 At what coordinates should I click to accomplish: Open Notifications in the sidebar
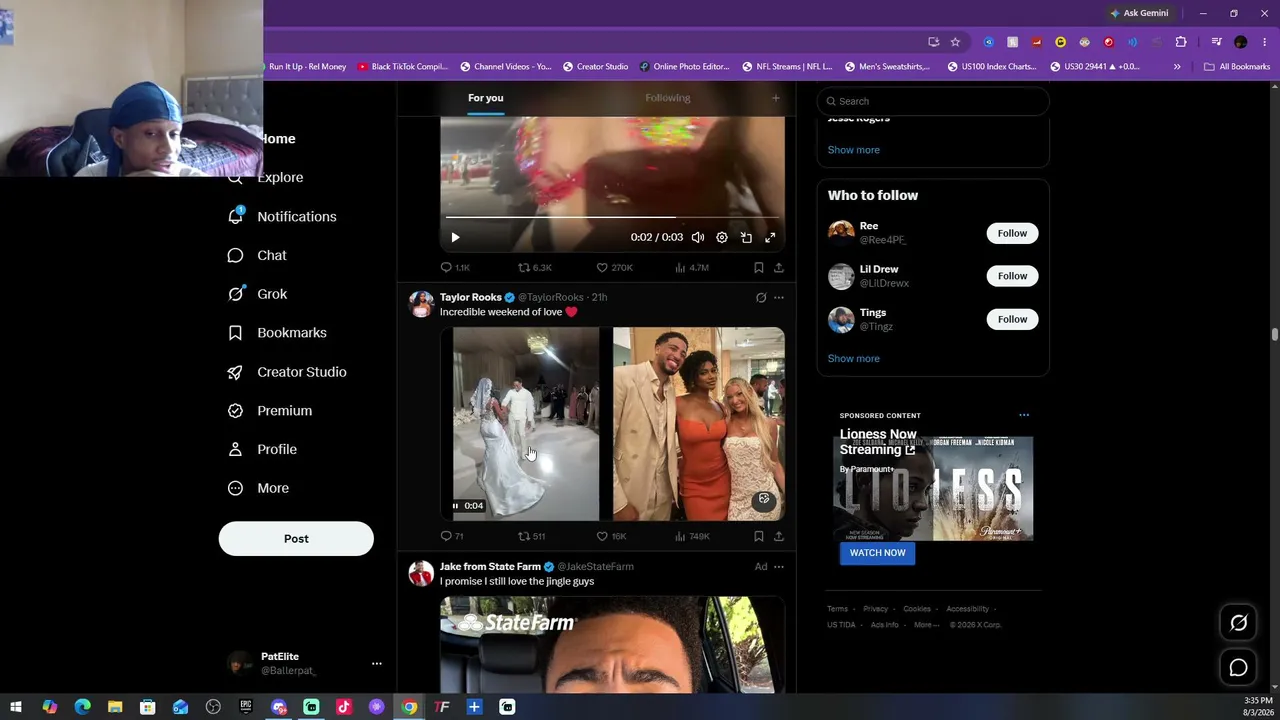(x=283, y=216)
